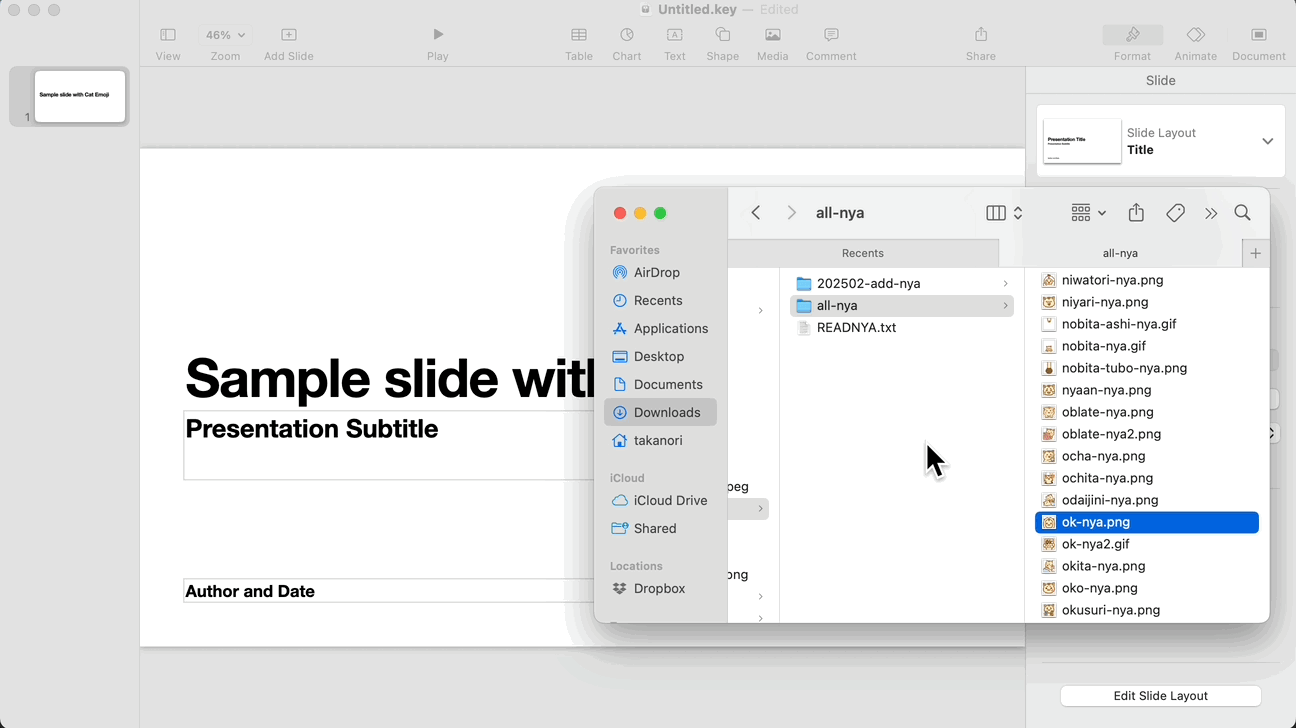Select the all-nya Finder tab

(1120, 253)
